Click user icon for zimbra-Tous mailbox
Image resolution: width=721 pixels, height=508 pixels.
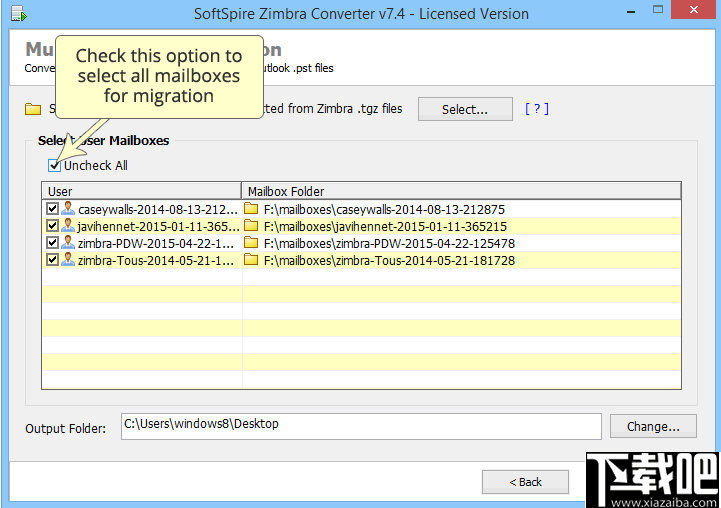coord(68,260)
